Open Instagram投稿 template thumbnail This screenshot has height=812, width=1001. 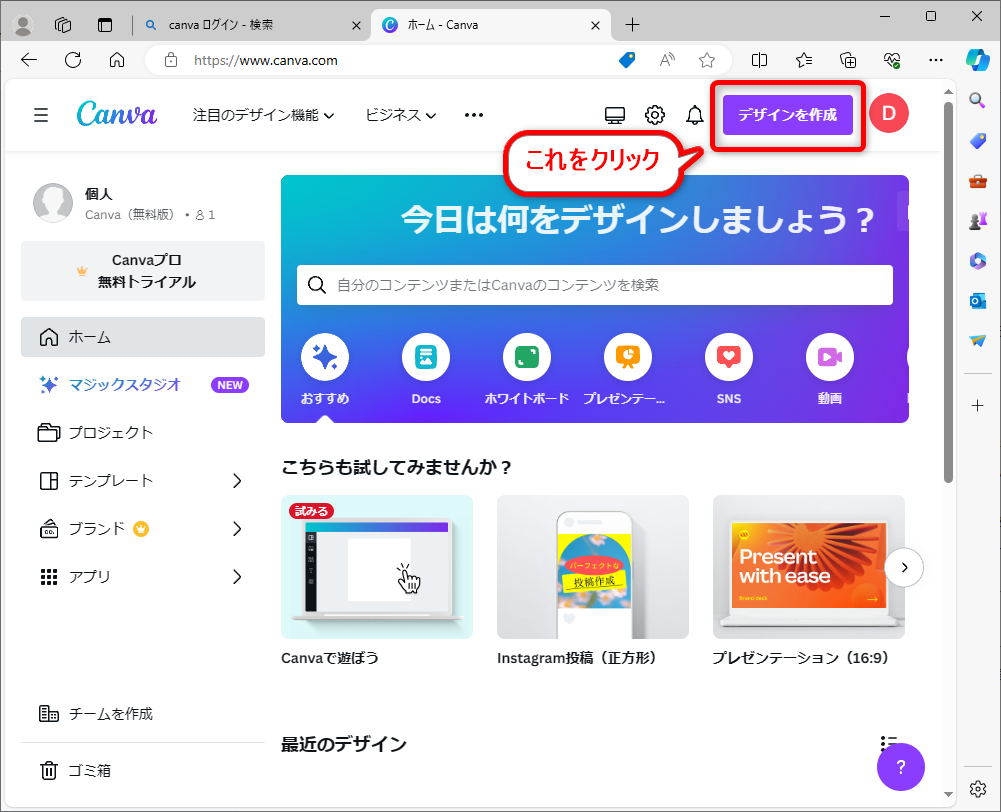(592, 567)
